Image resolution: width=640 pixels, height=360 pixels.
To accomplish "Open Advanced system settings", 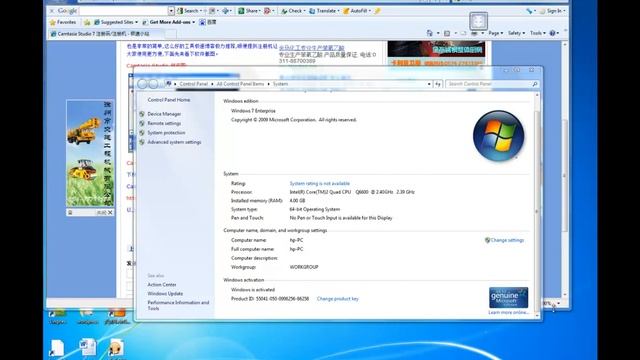I will pos(174,142).
